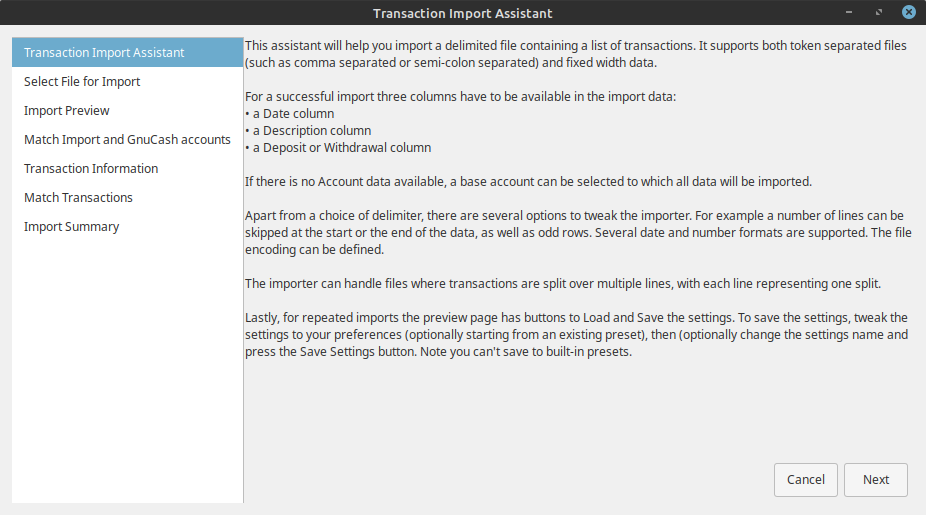
Task: Click the 'a Date column' bullet line
Action: point(293,114)
